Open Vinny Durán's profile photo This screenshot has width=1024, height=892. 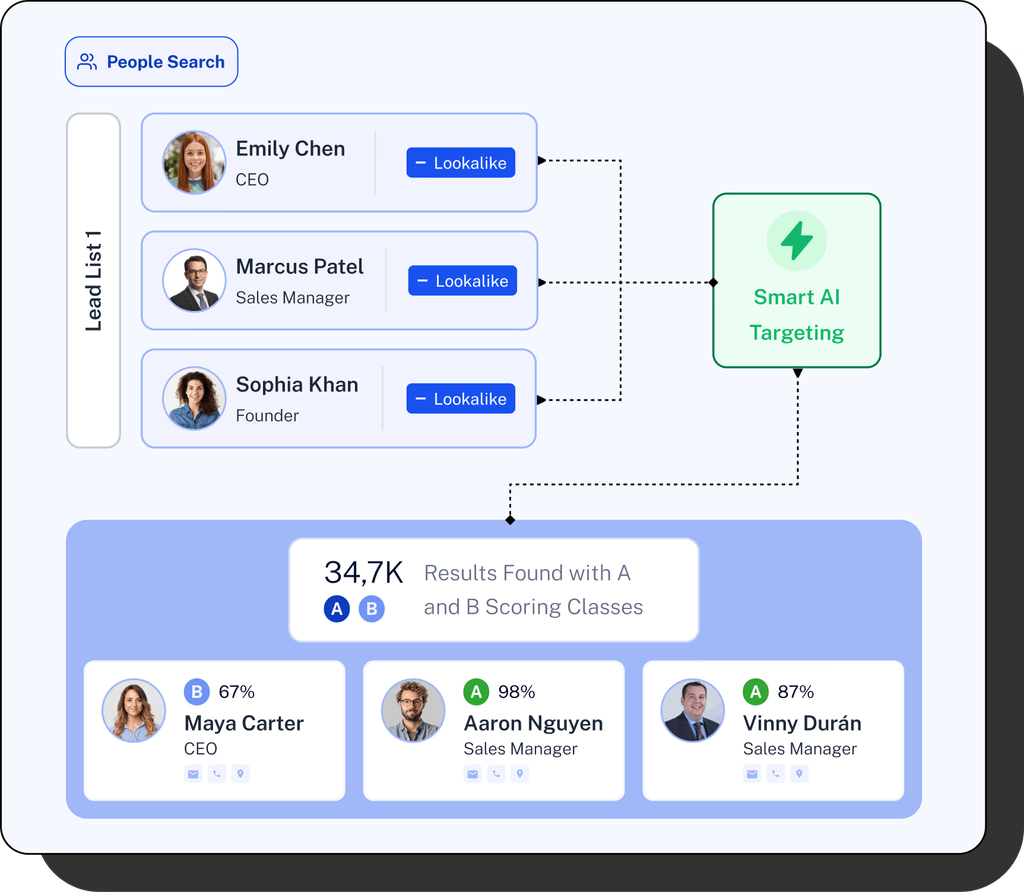(x=693, y=710)
